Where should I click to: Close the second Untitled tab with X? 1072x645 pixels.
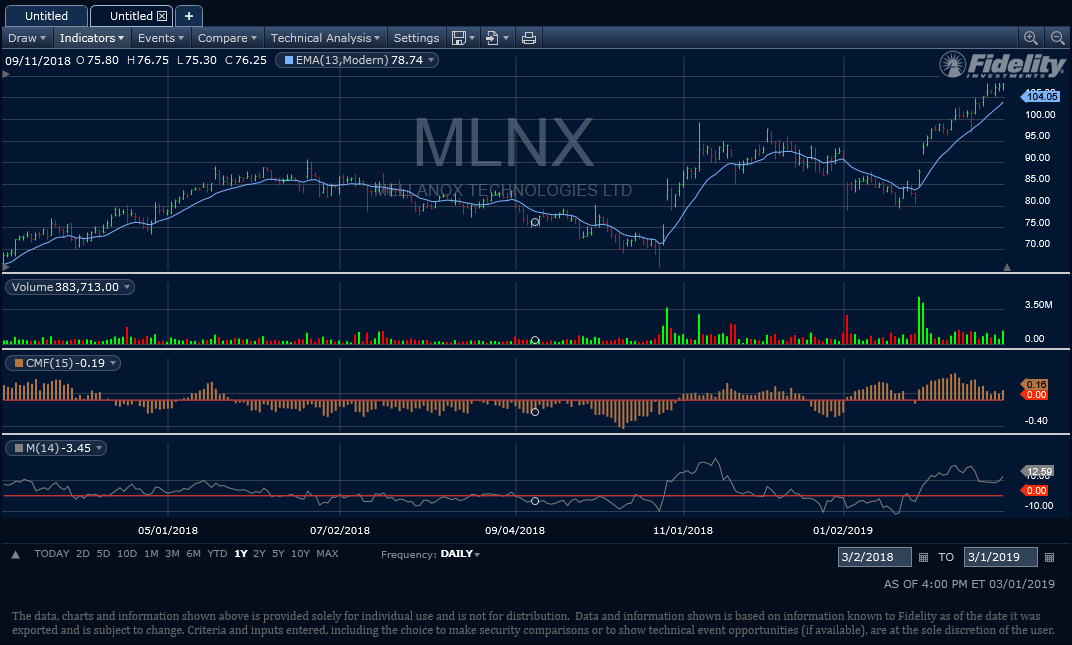pyautogui.click(x=162, y=16)
